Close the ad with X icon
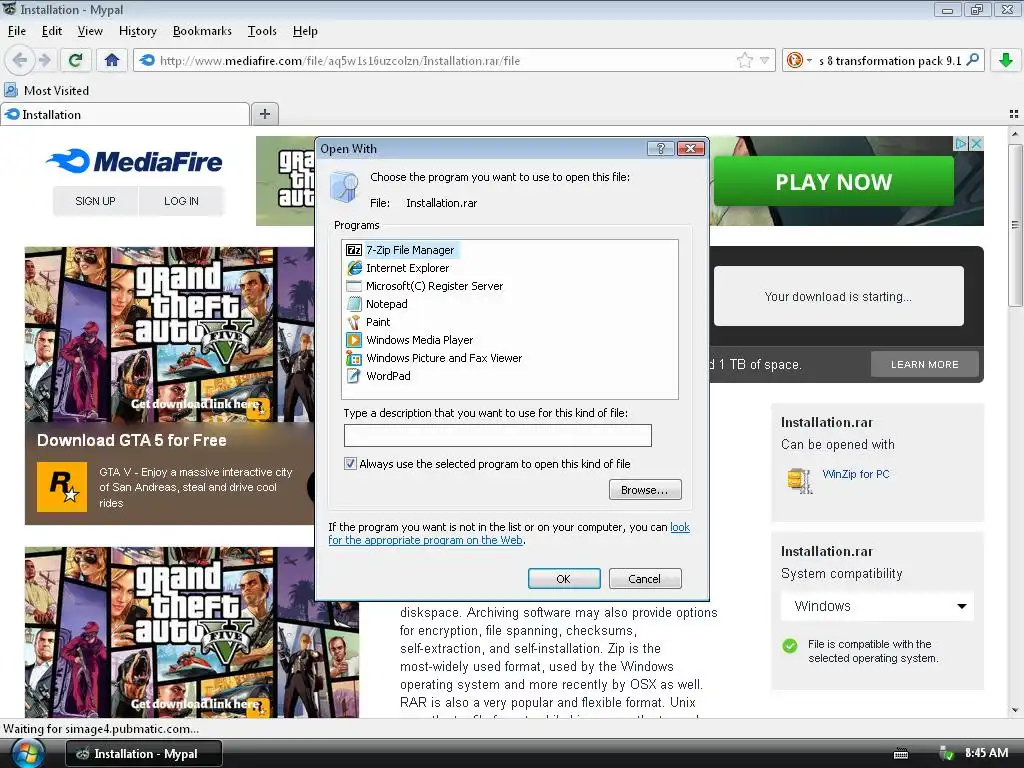This screenshot has height=768, width=1024. click(x=976, y=143)
